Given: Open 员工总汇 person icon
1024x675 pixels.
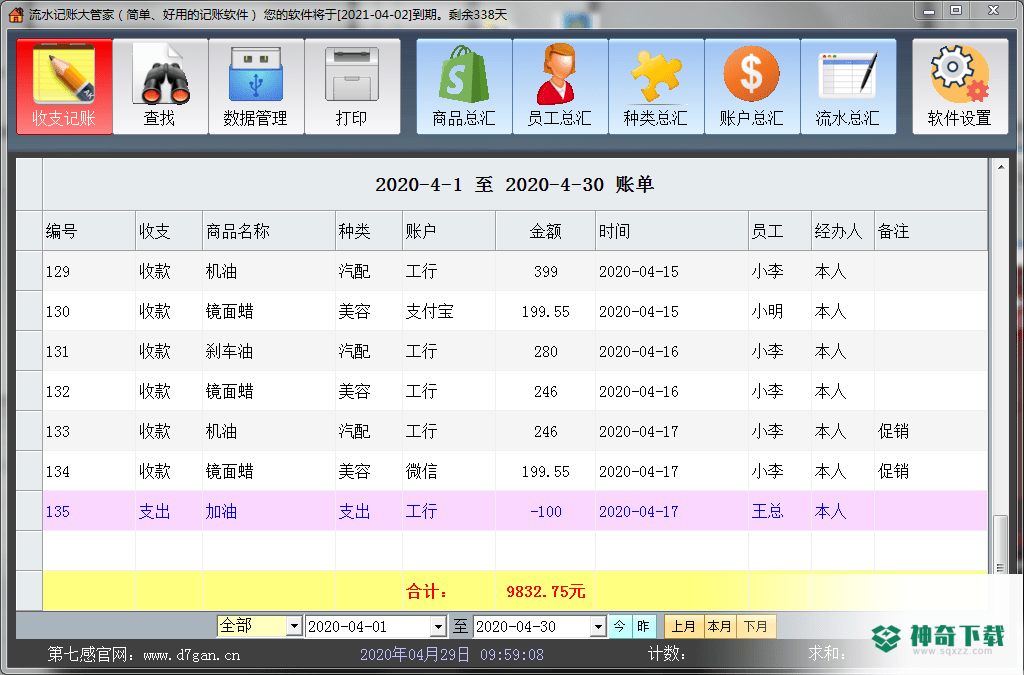Looking at the screenshot, I should pyautogui.click(x=560, y=86).
